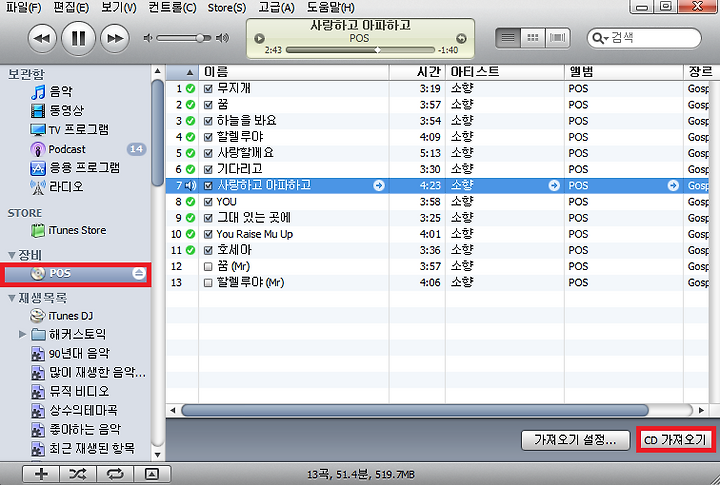Set max volume with loud speaker icon
Viewport: 720px width, 485px height.
click(223, 38)
